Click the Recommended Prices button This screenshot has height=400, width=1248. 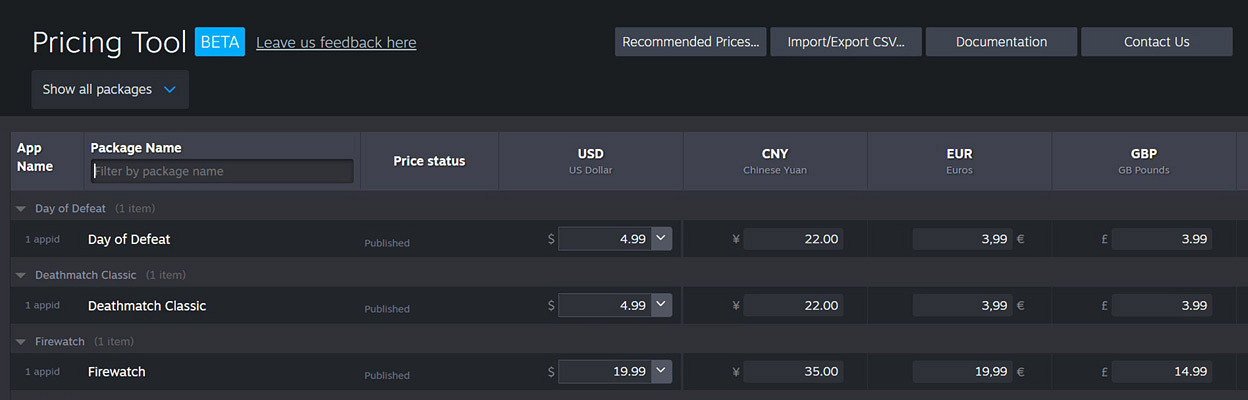690,42
